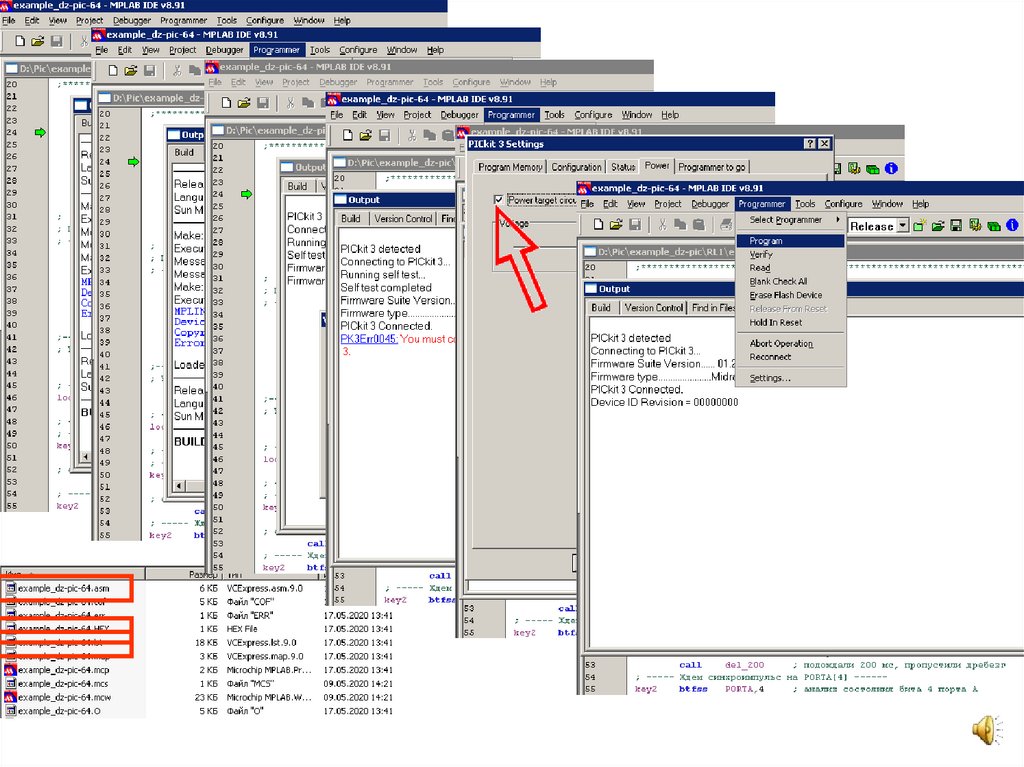Click "PICkit 3 Connected." line in front Output window
The width and height of the screenshot is (1024, 767).
point(637,389)
